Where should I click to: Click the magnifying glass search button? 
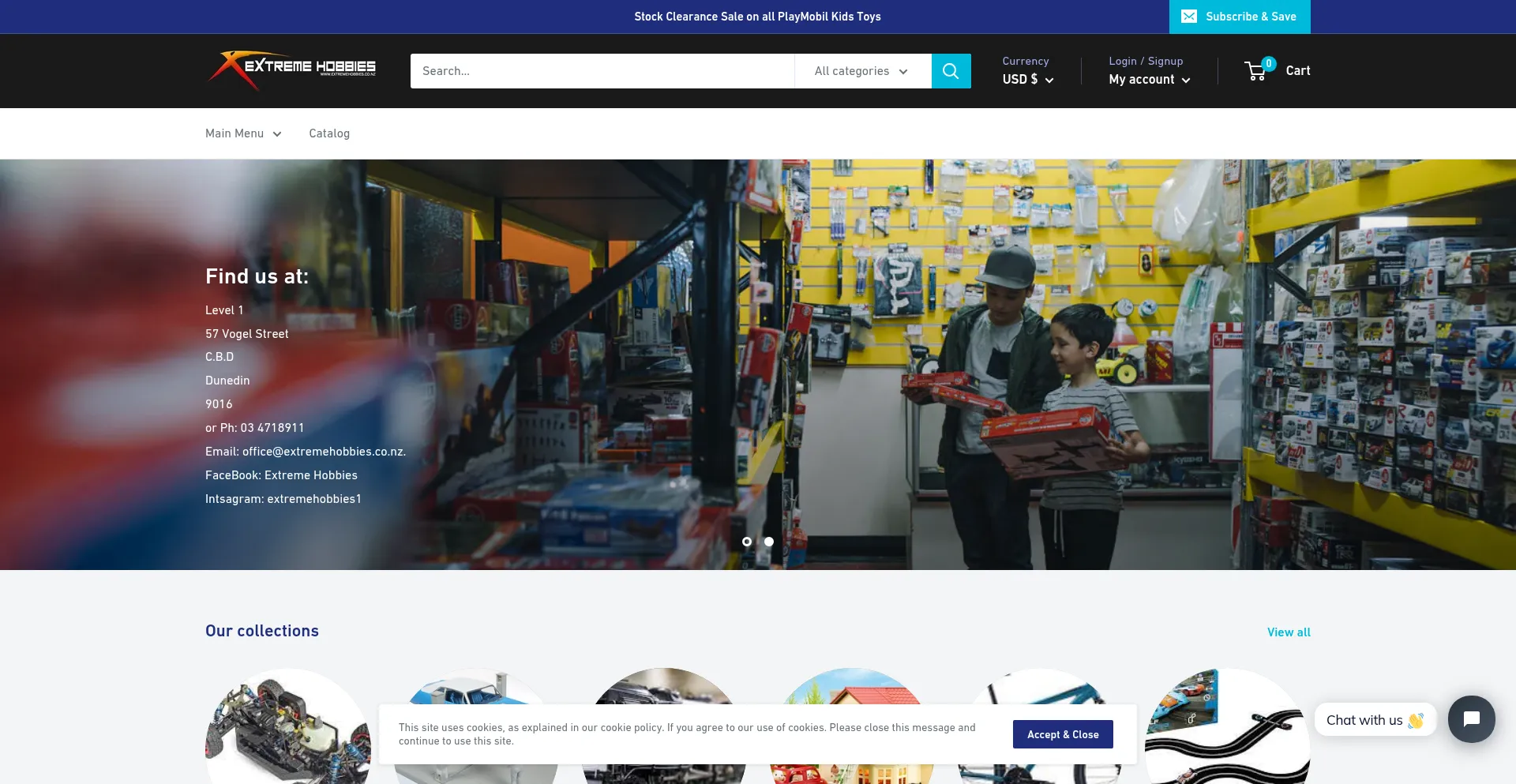tap(951, 71)
